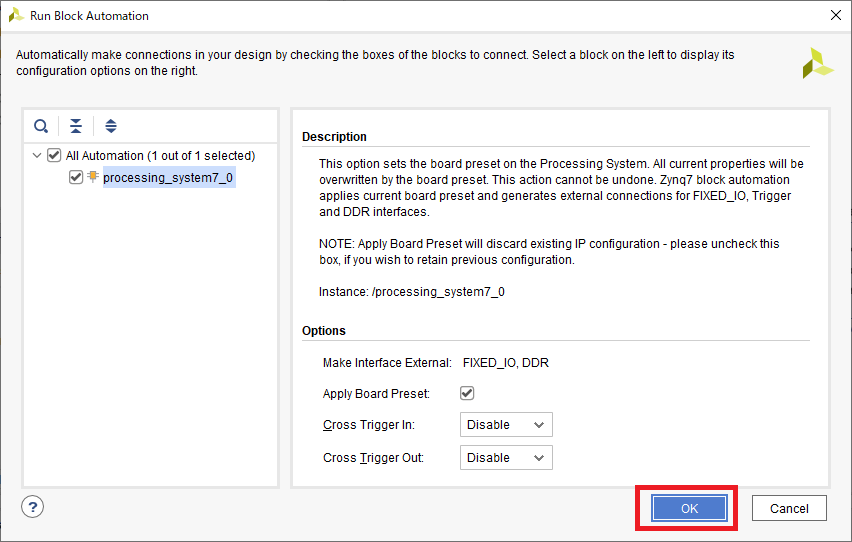Close the Run Block Automation dialog

click(835, 16)
